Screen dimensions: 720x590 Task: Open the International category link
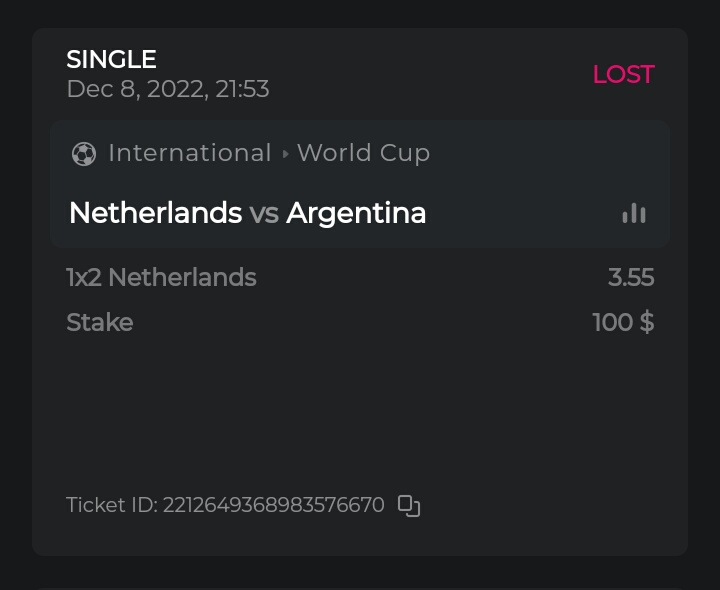(x=189, y=153)
